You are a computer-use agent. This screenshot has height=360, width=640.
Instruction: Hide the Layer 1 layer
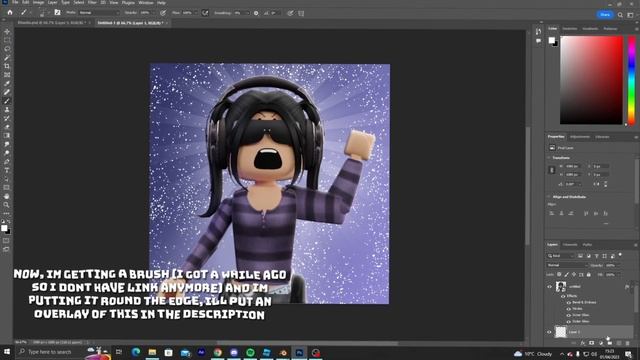[549, 332]
